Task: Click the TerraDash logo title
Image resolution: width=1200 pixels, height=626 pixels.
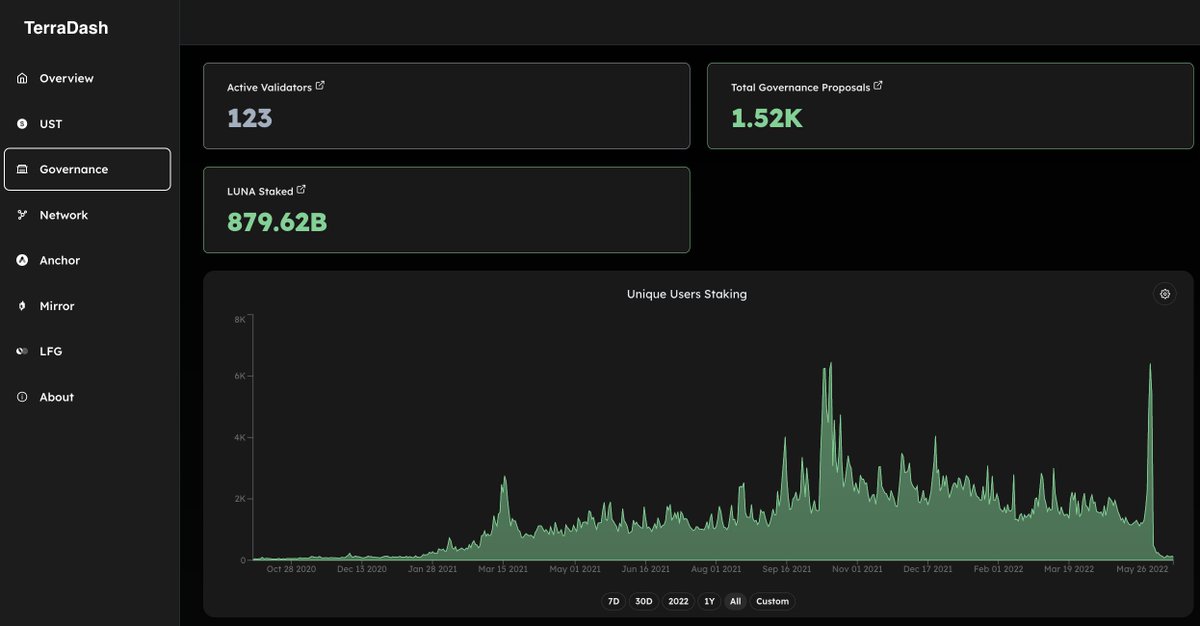Action: 66,28
